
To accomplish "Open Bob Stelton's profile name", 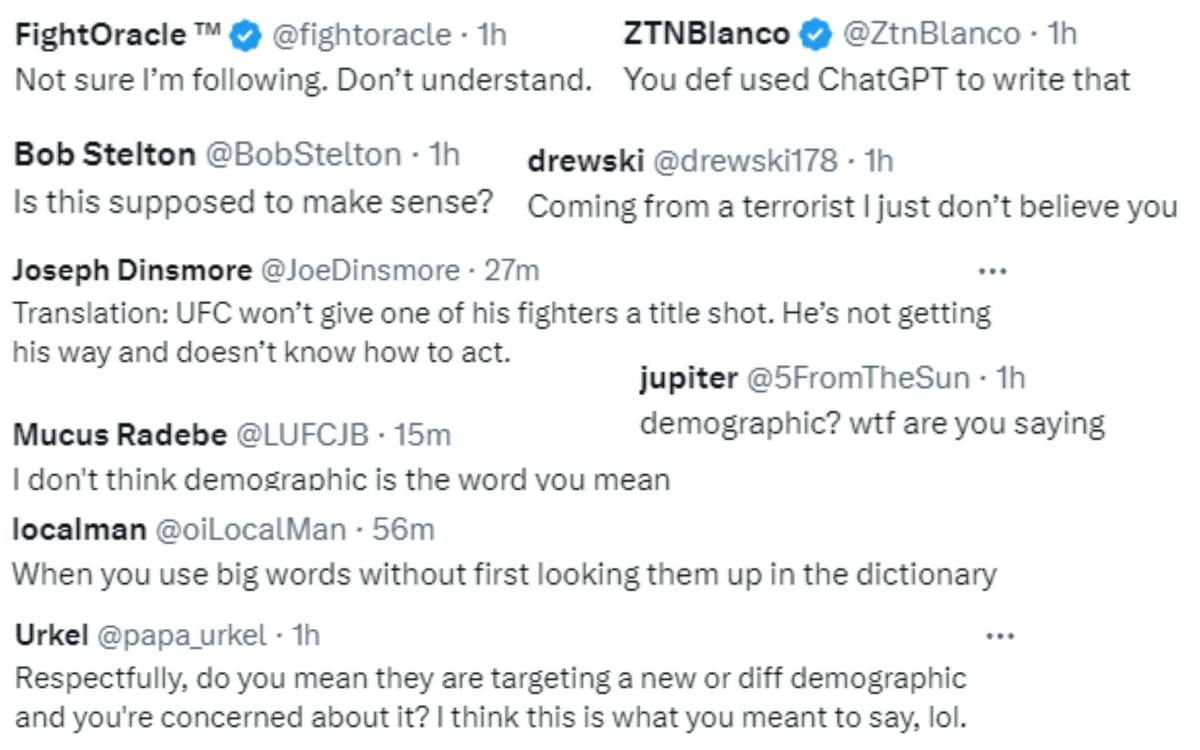I will [105, 155].
